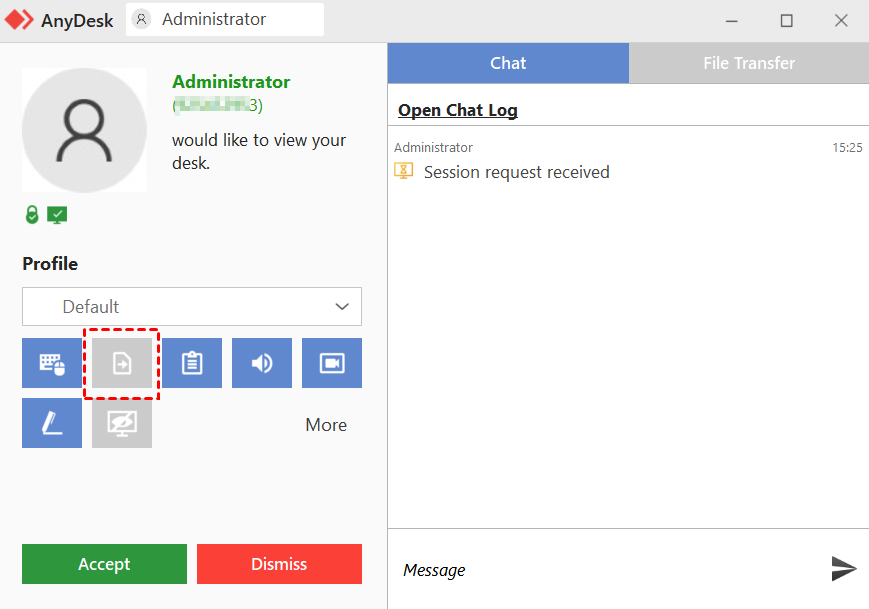869x609 pixels.
Task: Click the 'Session request received' chat entry
Action: click(x=517, y=172)
